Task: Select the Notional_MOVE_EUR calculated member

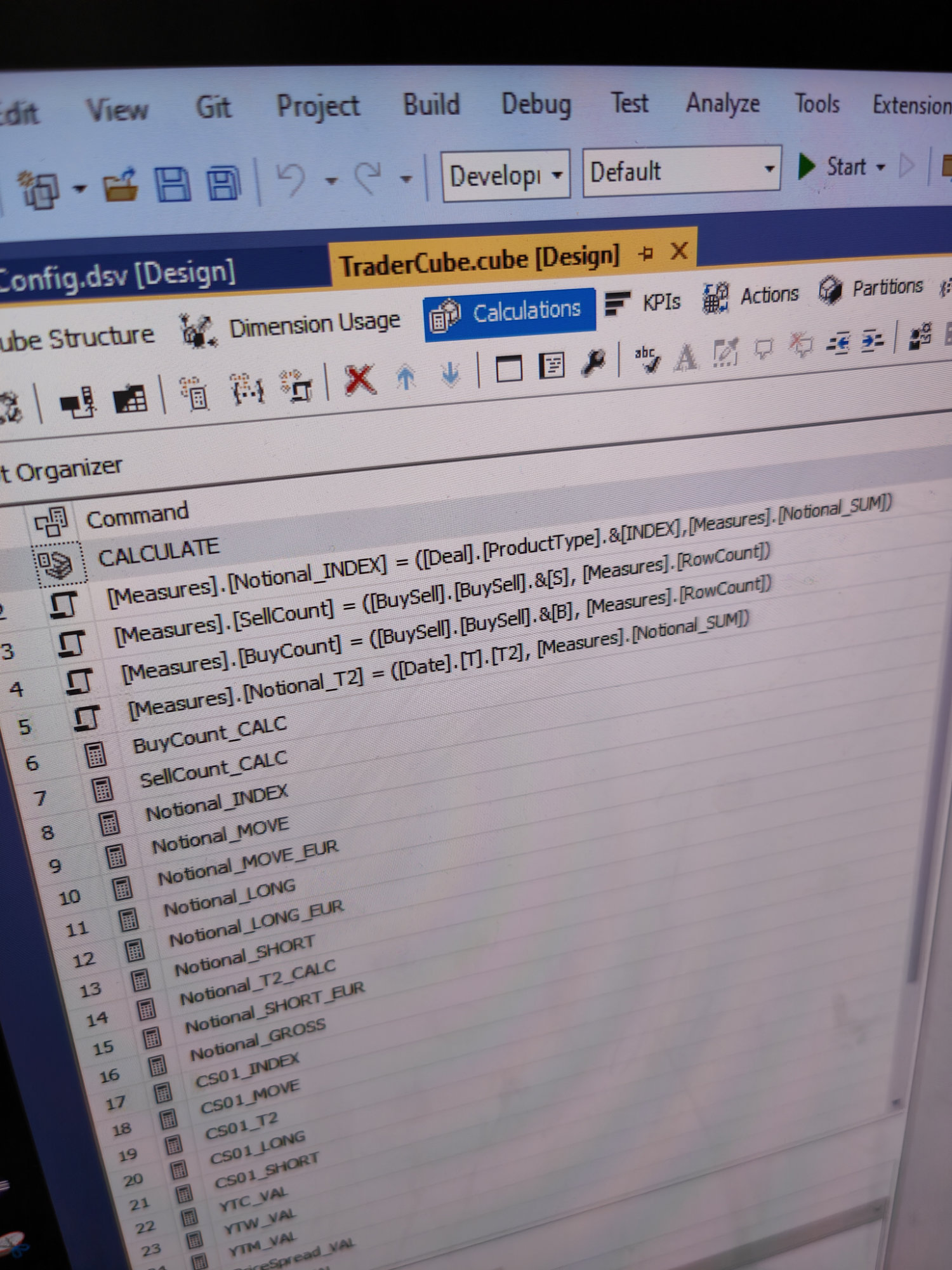Action: coord(248,862)
